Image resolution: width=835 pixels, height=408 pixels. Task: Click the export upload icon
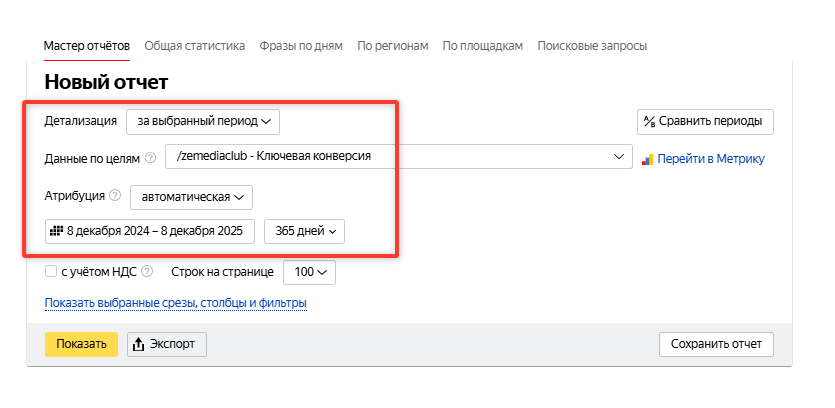coord(139,344)
